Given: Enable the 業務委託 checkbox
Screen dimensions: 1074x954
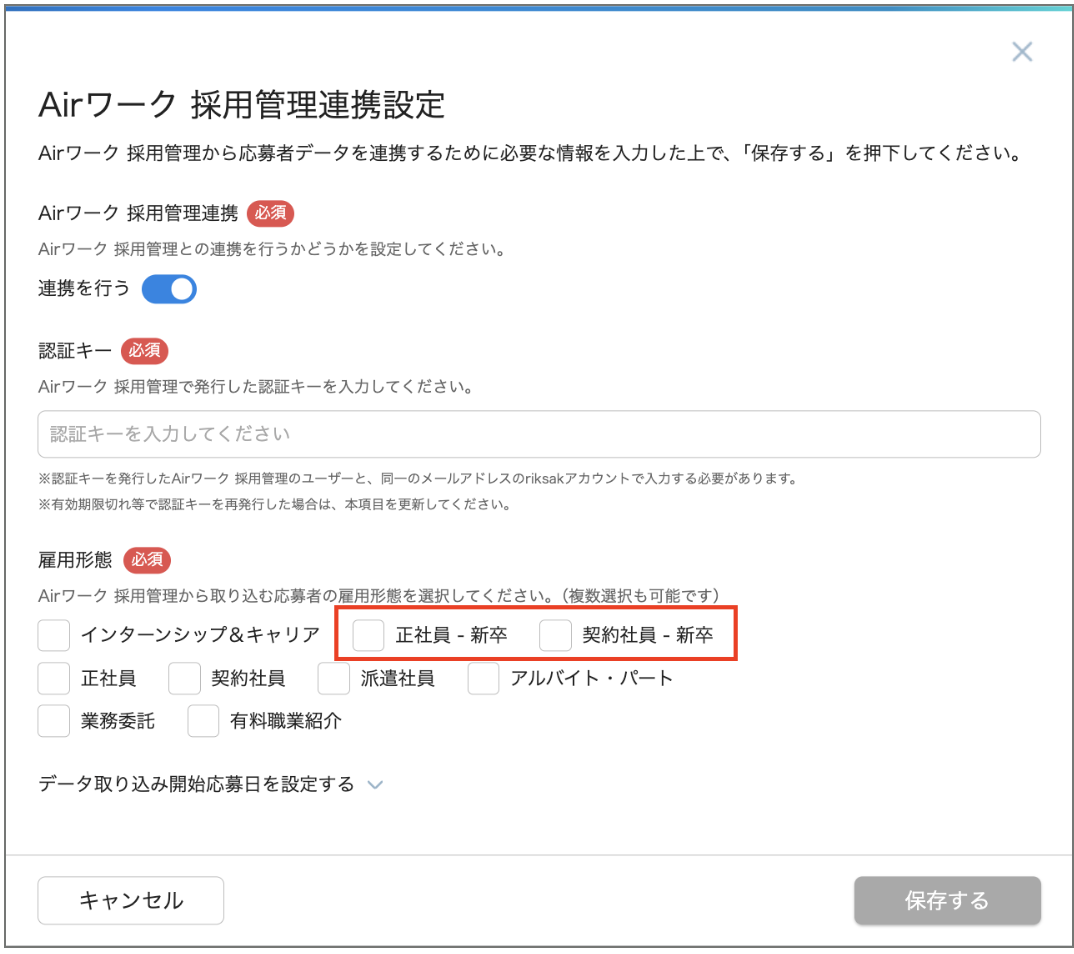Looking at the screenshot, I should 54,720.
